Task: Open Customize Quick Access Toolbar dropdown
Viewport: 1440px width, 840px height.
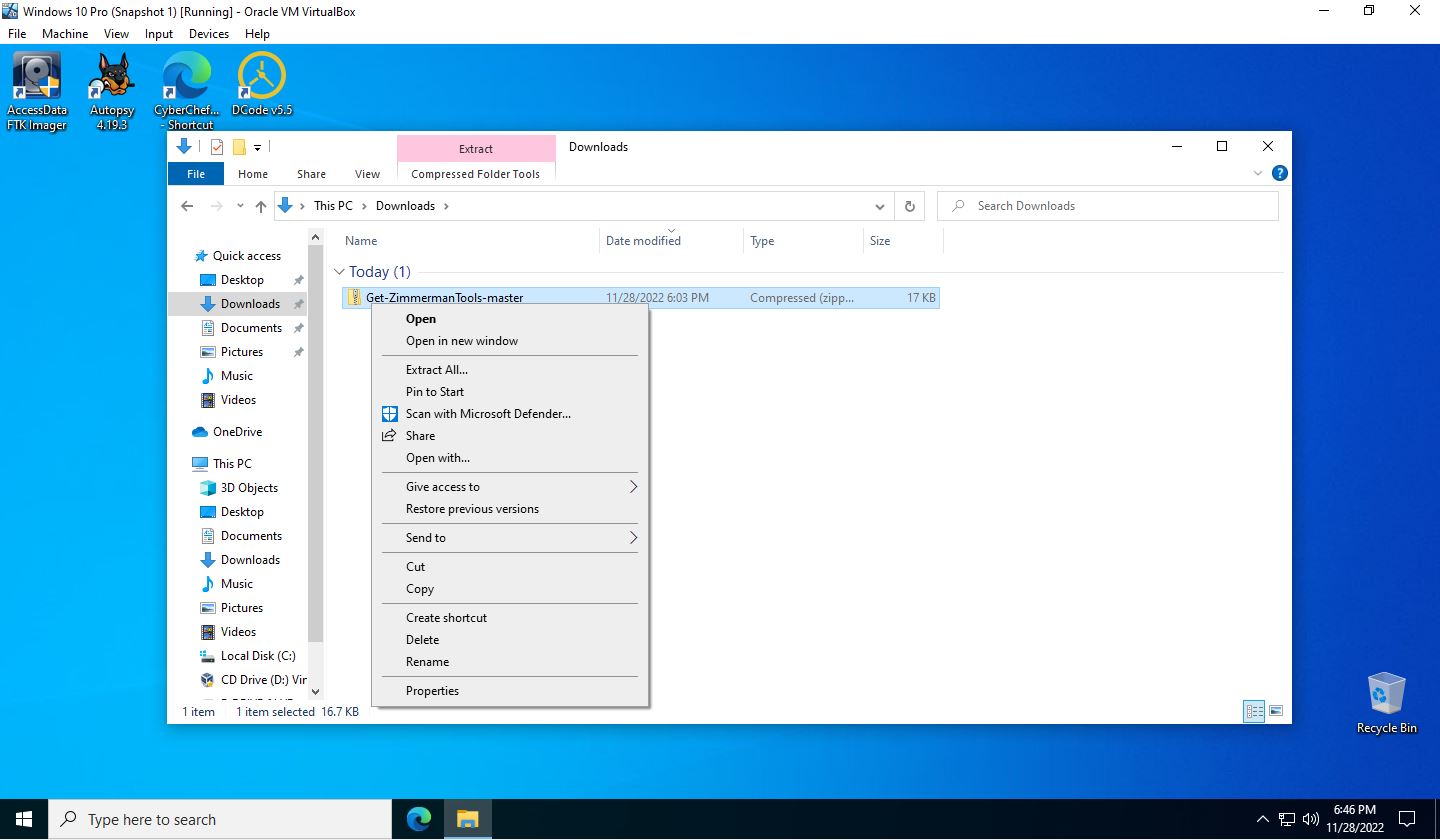Action: (257, 147)
